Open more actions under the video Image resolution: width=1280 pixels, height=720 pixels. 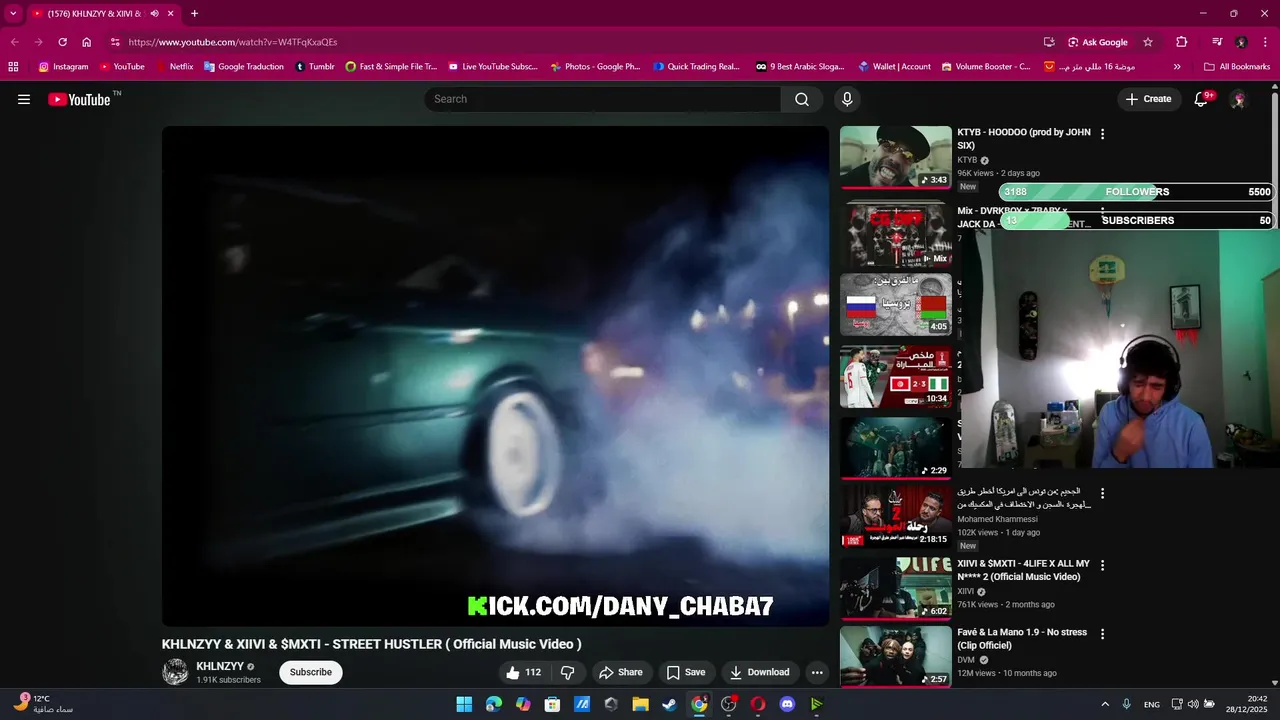817,672
